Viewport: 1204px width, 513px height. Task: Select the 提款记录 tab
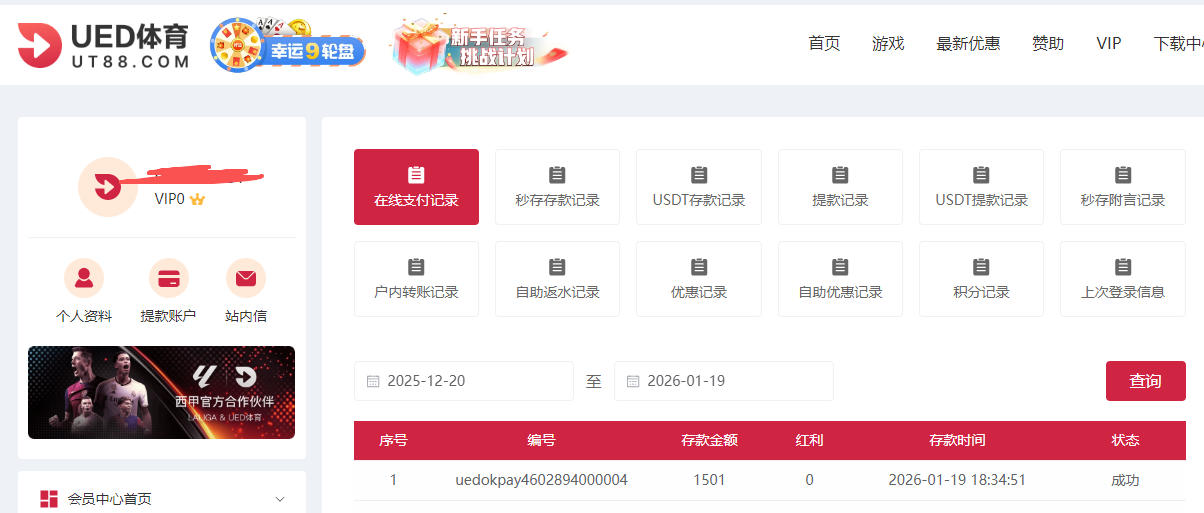tap(840, 187)
